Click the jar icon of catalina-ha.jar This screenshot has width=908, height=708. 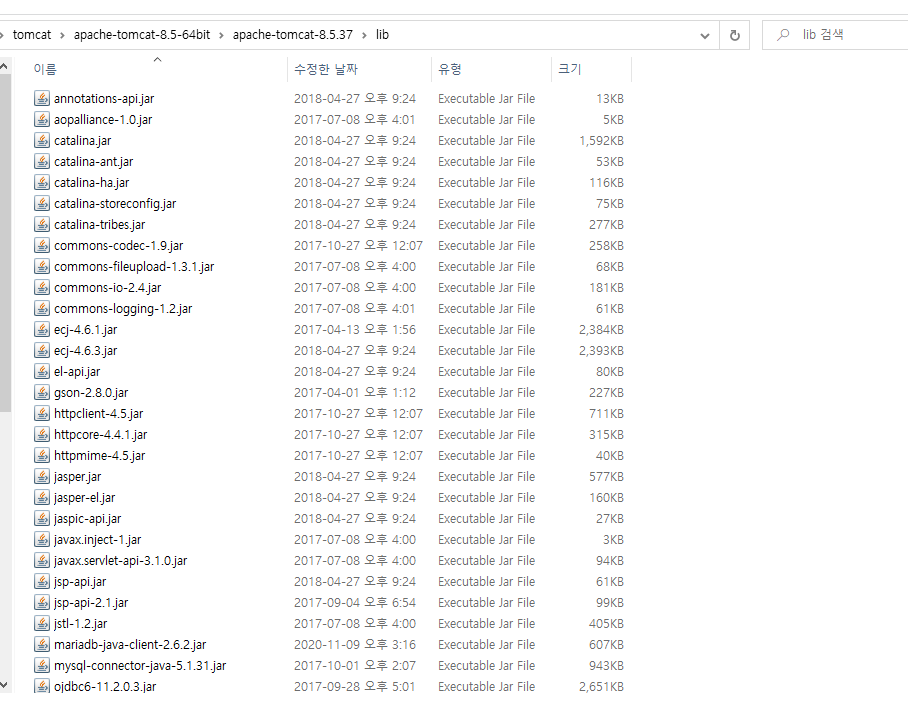point(42,182)
